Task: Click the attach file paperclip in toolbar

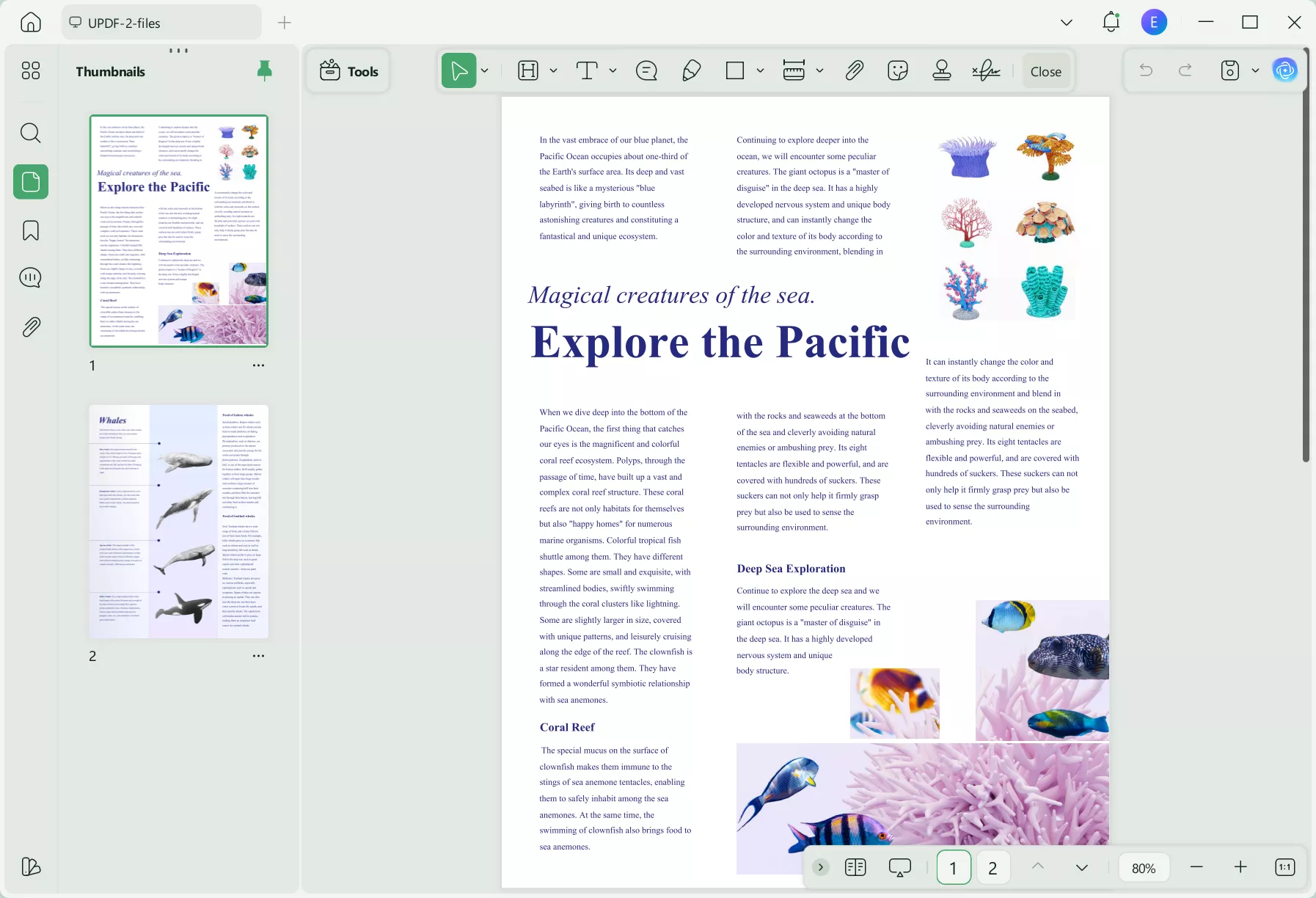Action: pos(854,71)
